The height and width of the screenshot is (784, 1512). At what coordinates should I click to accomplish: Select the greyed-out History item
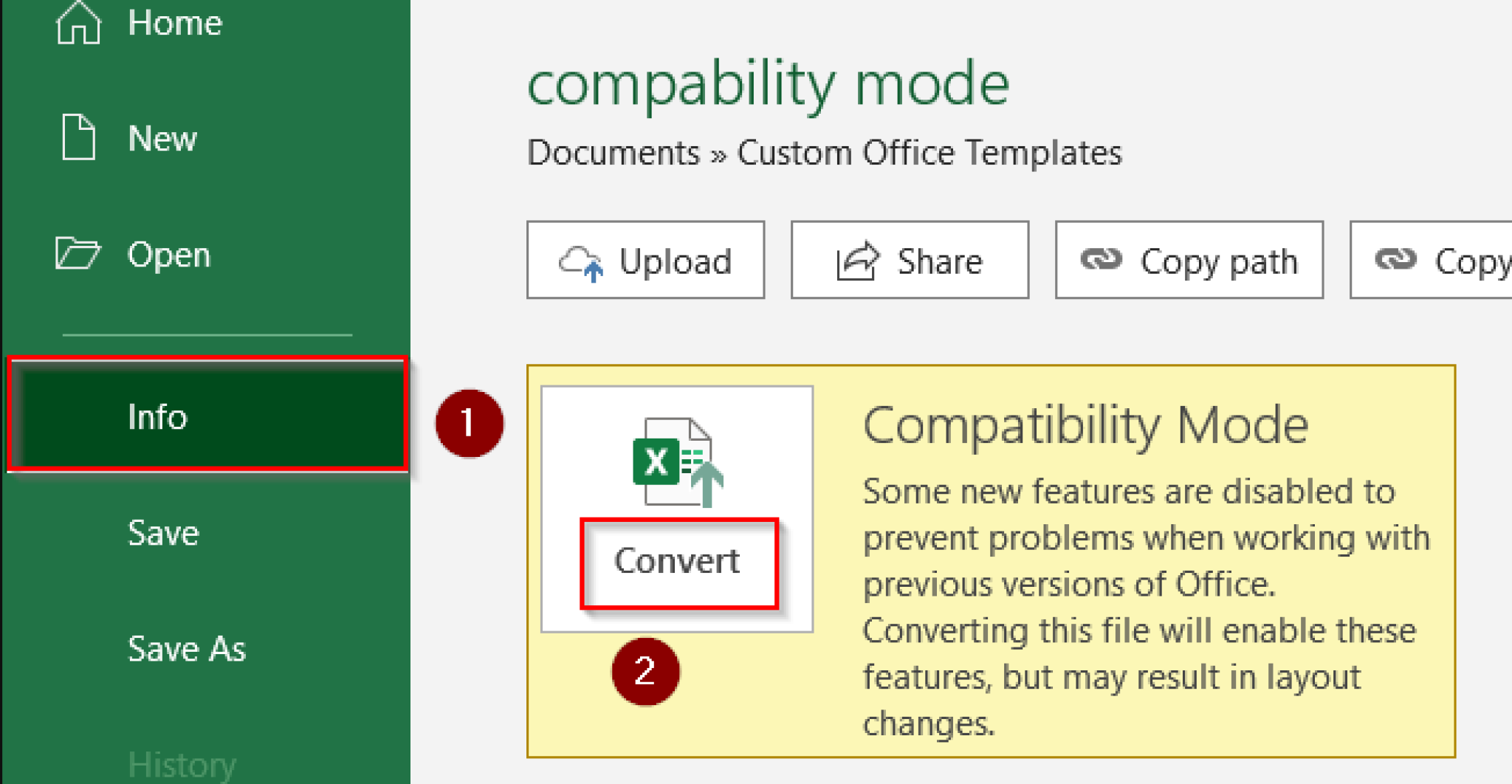tap(182, 764)
